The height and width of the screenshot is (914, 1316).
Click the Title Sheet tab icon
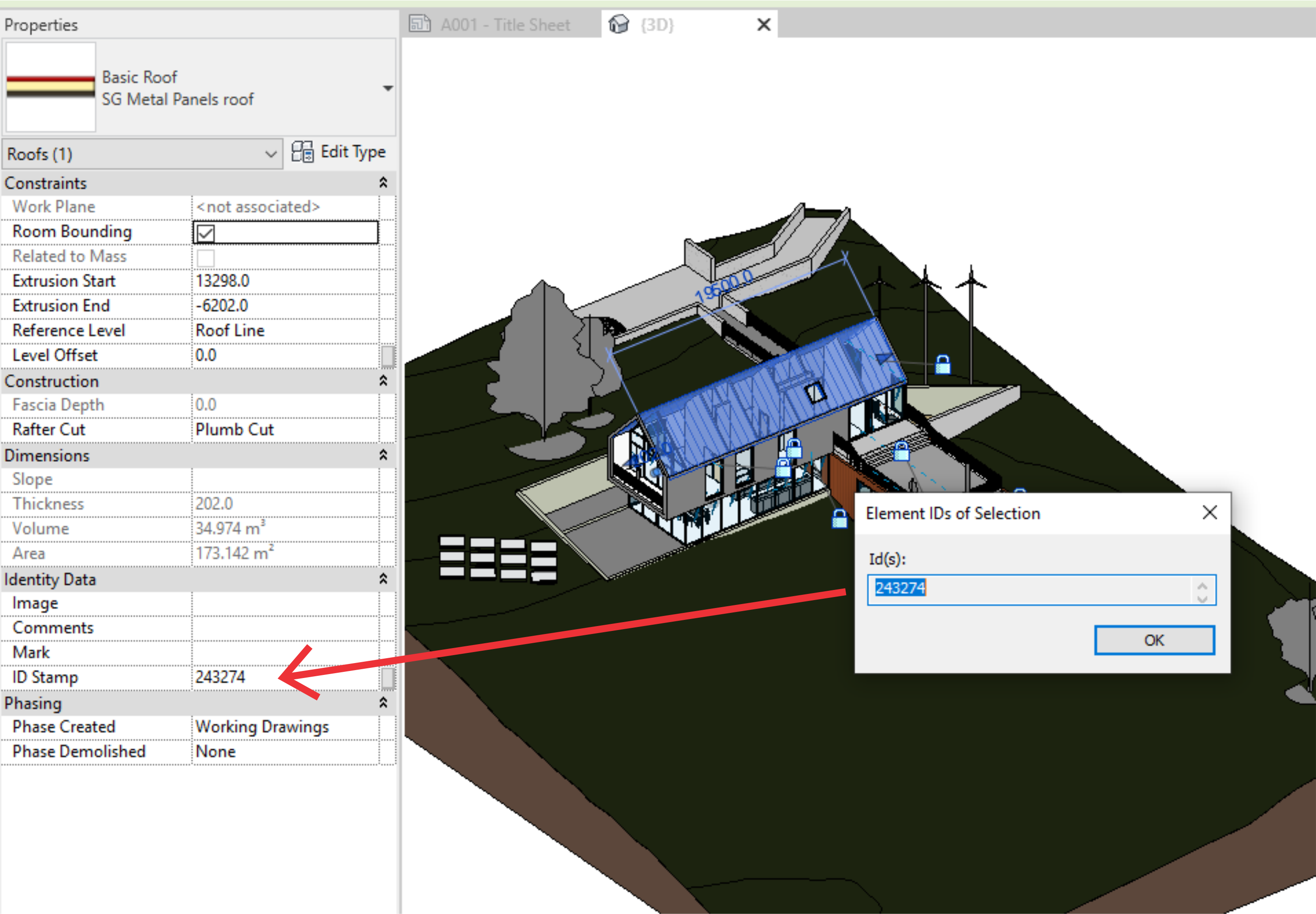419,24
